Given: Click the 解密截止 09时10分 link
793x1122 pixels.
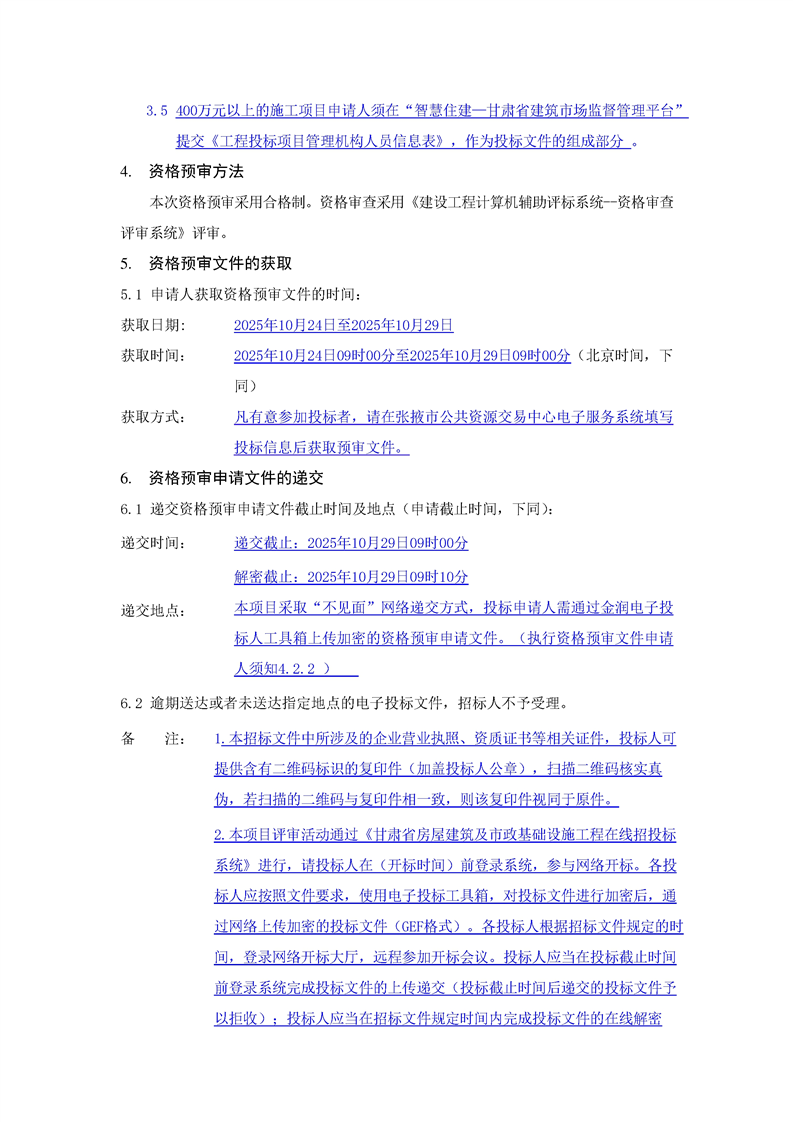Looking at the screenshot, I should 351,577.
